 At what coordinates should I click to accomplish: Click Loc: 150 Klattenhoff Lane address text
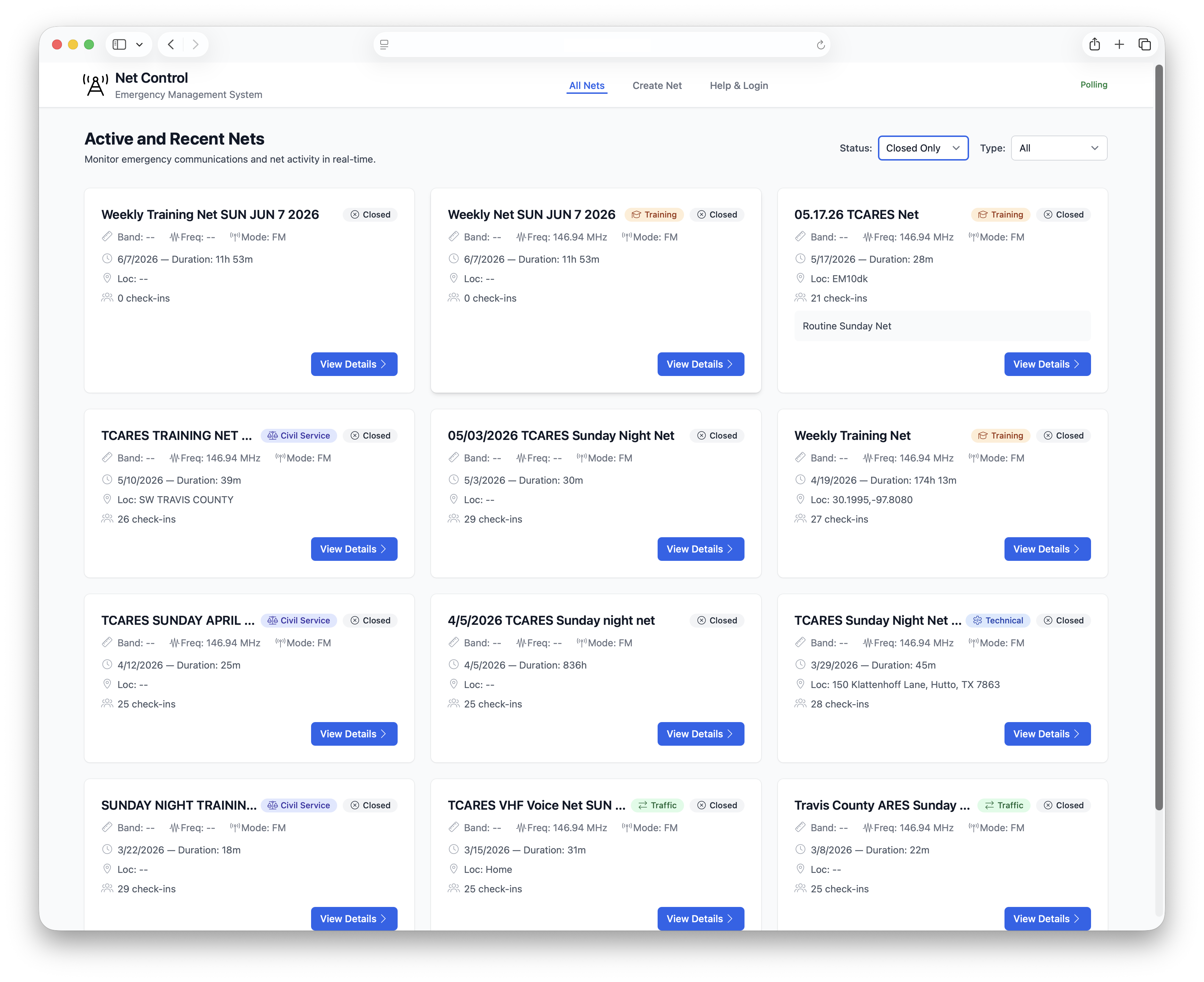click(905, 685)
